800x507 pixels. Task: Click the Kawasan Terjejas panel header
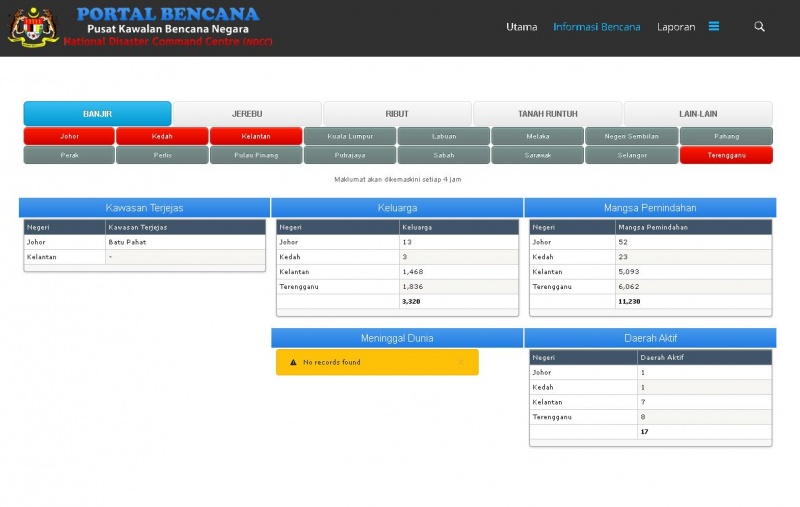(144, 208)
